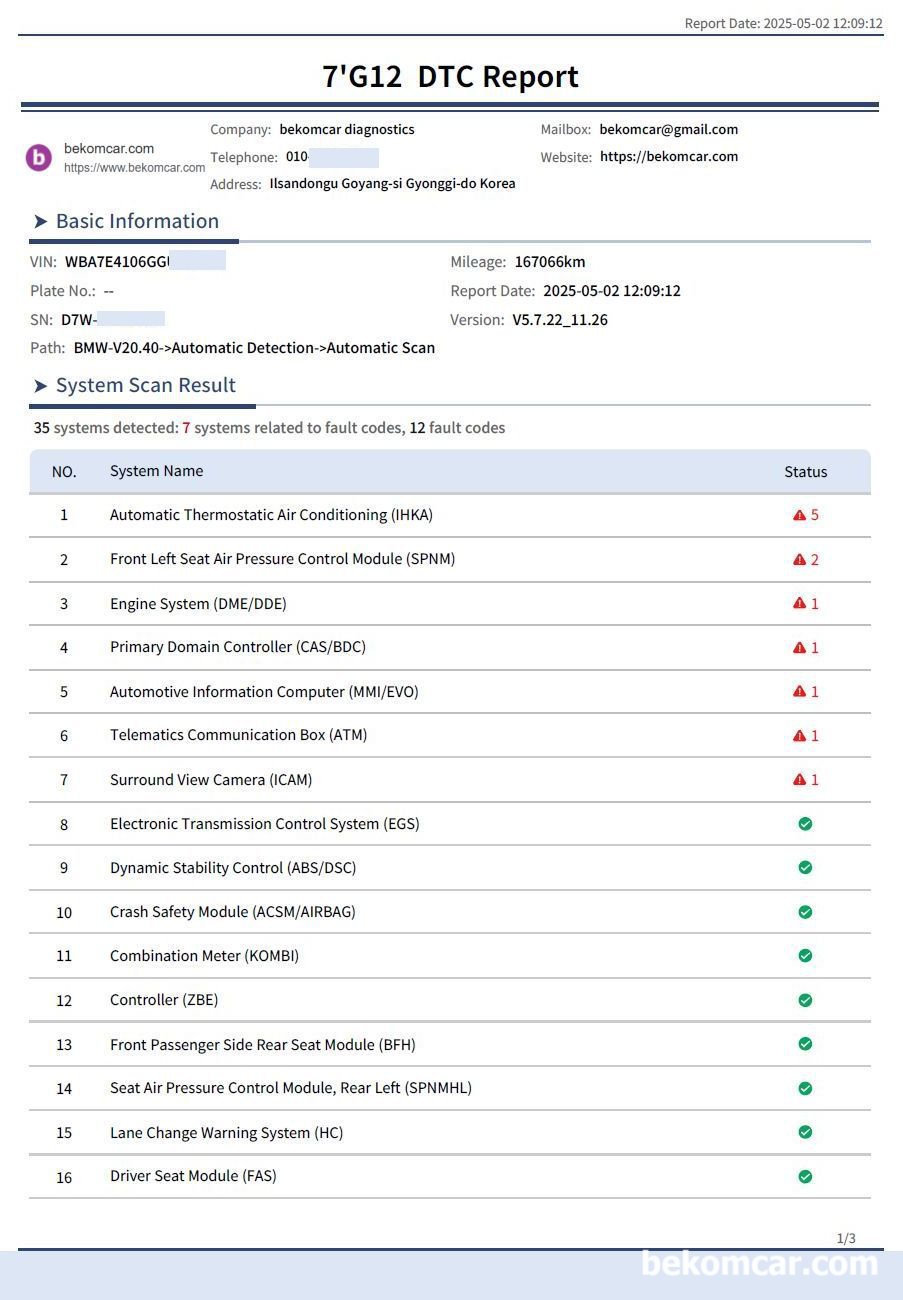The image size is (903, 1300).
Task: Select the warning icon for Surround View Camera
Action: [x=799, y=779]
